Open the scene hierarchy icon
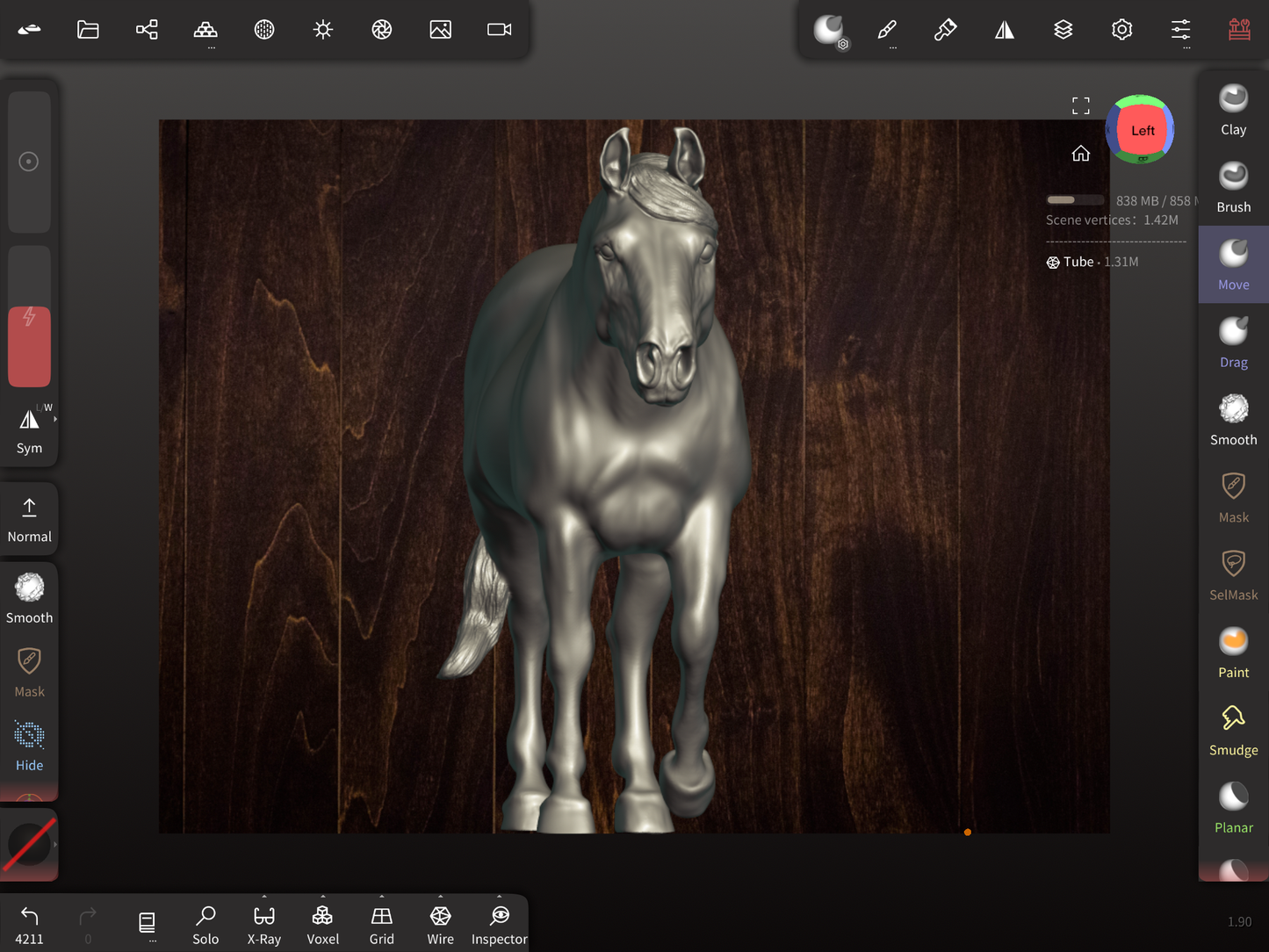This screenshot has width=1269, height=952. (x=147, y=30)
